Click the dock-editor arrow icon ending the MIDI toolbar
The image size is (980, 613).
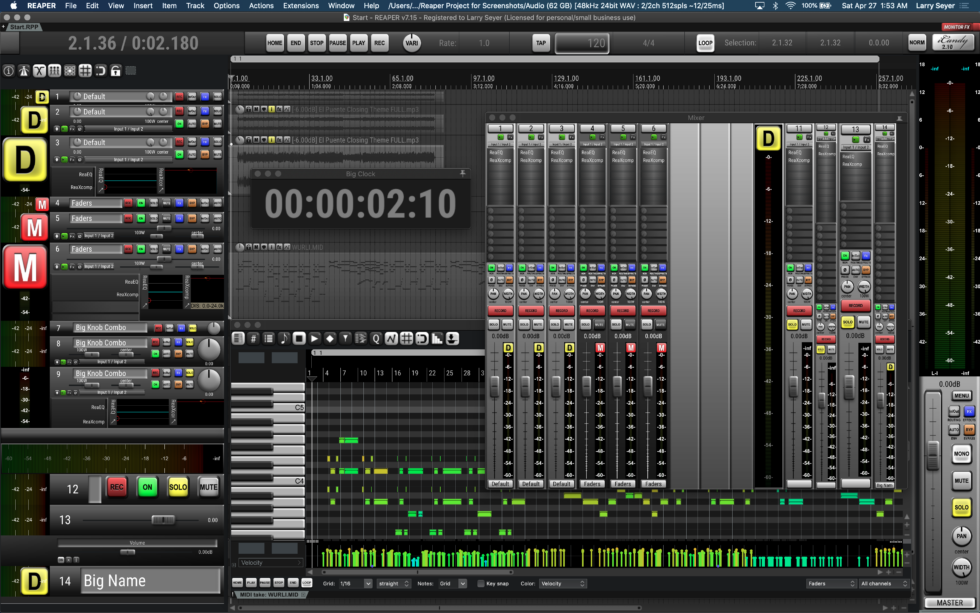pyautogui.click(x=450, y=338)
